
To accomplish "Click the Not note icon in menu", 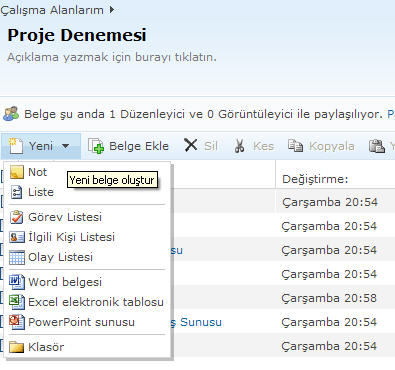I will tap(16, 172).
